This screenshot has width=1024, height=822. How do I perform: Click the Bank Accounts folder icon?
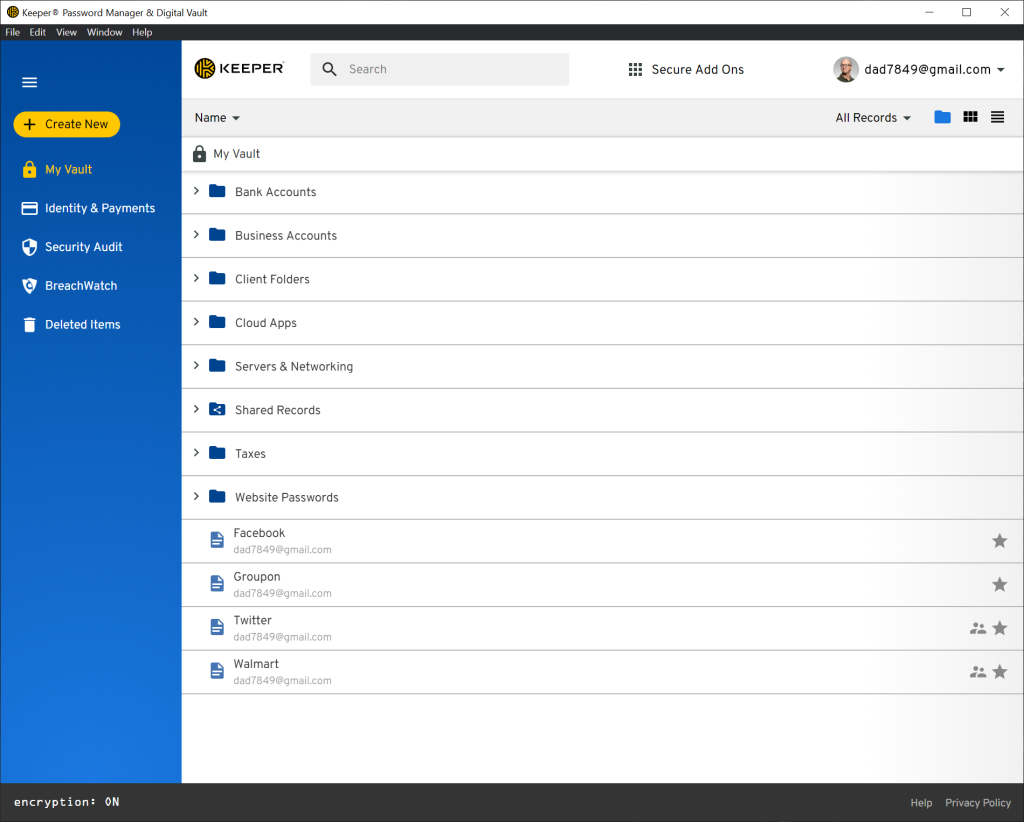(217, 191)
